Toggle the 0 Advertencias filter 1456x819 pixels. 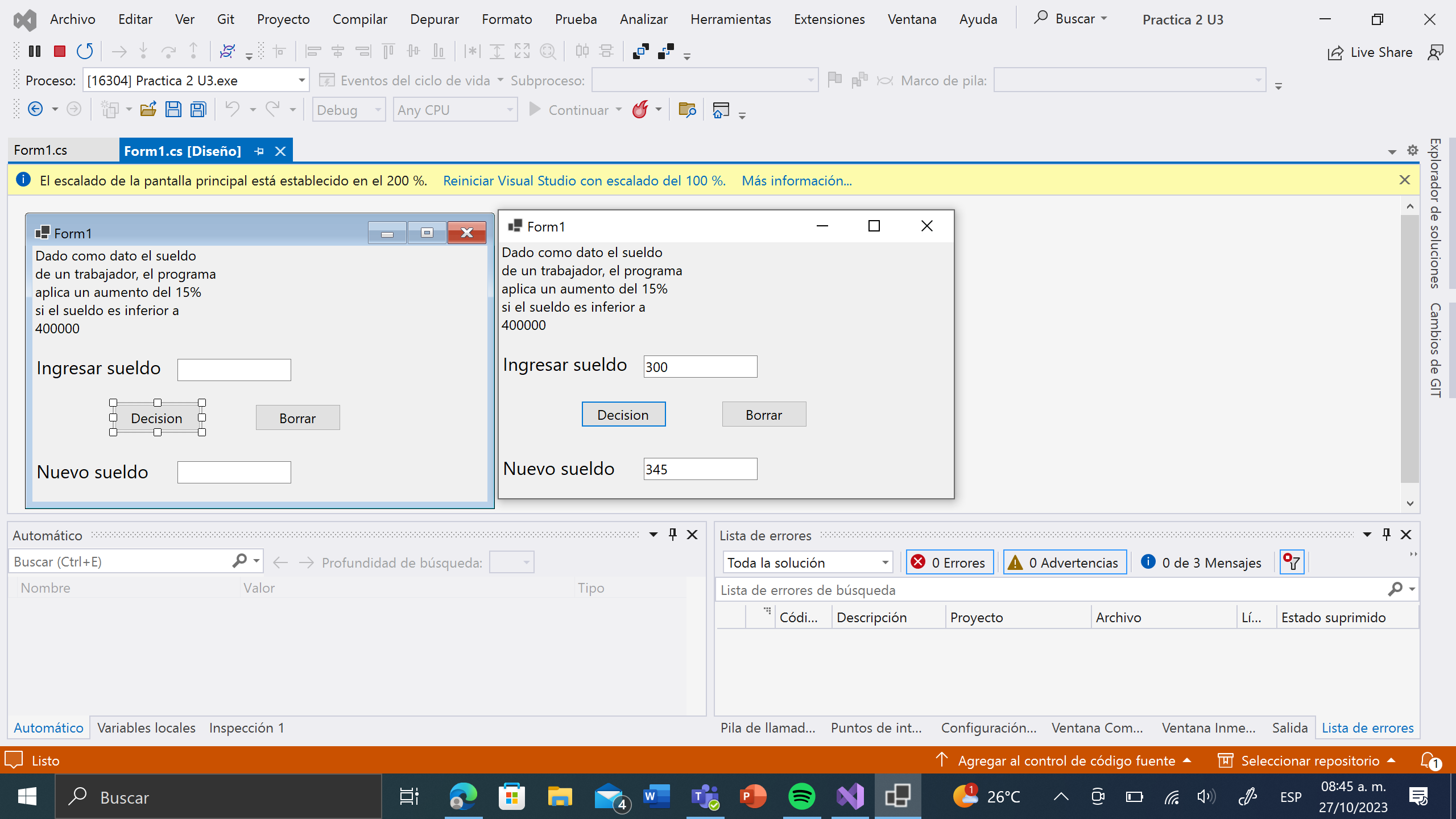coord(1064,562)
